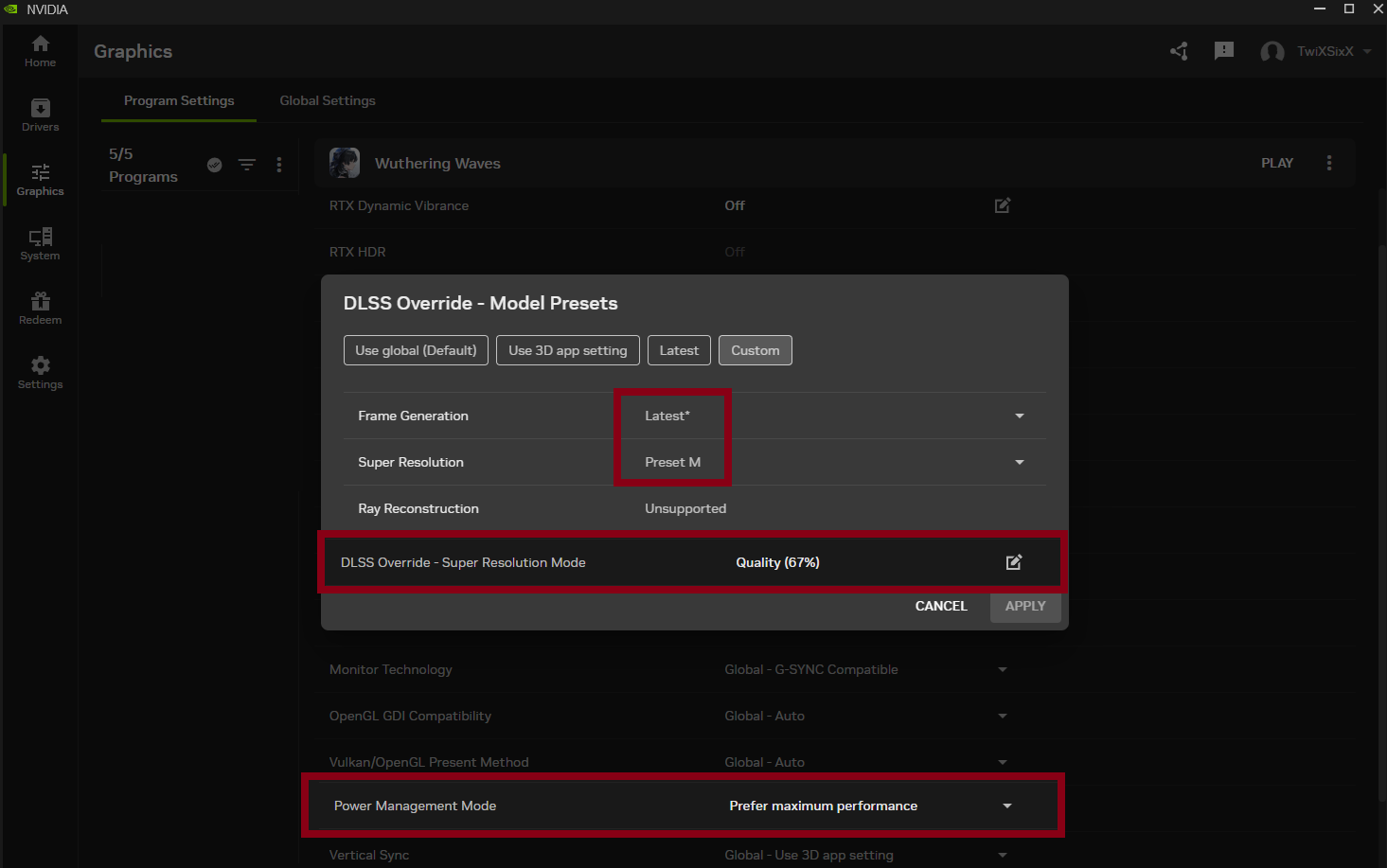Minimize the NVIDIA app window

coord(1320,9)
